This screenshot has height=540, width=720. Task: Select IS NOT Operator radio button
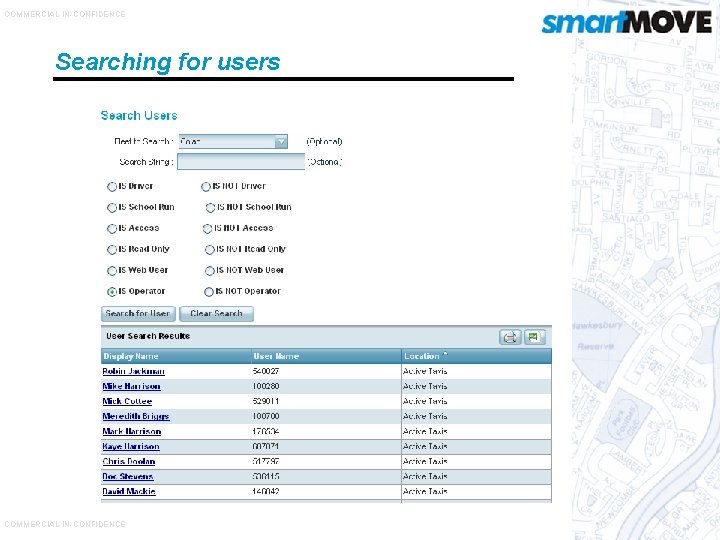click(x=208, y=292)
